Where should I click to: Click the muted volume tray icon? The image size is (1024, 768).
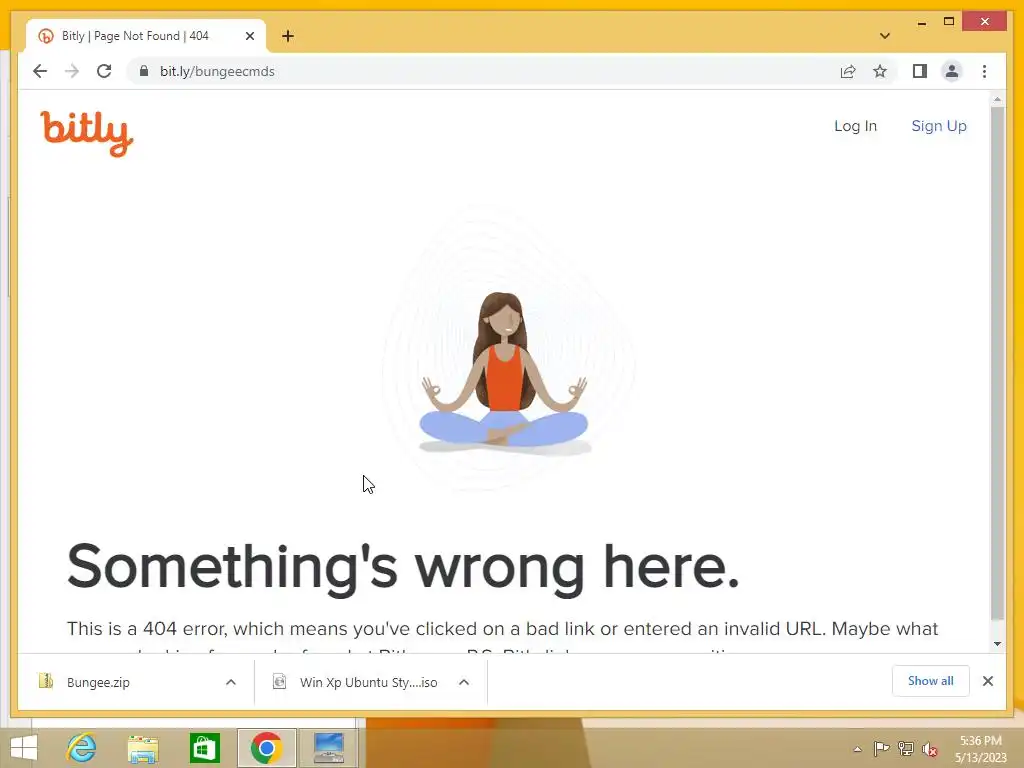pos(929,749)
